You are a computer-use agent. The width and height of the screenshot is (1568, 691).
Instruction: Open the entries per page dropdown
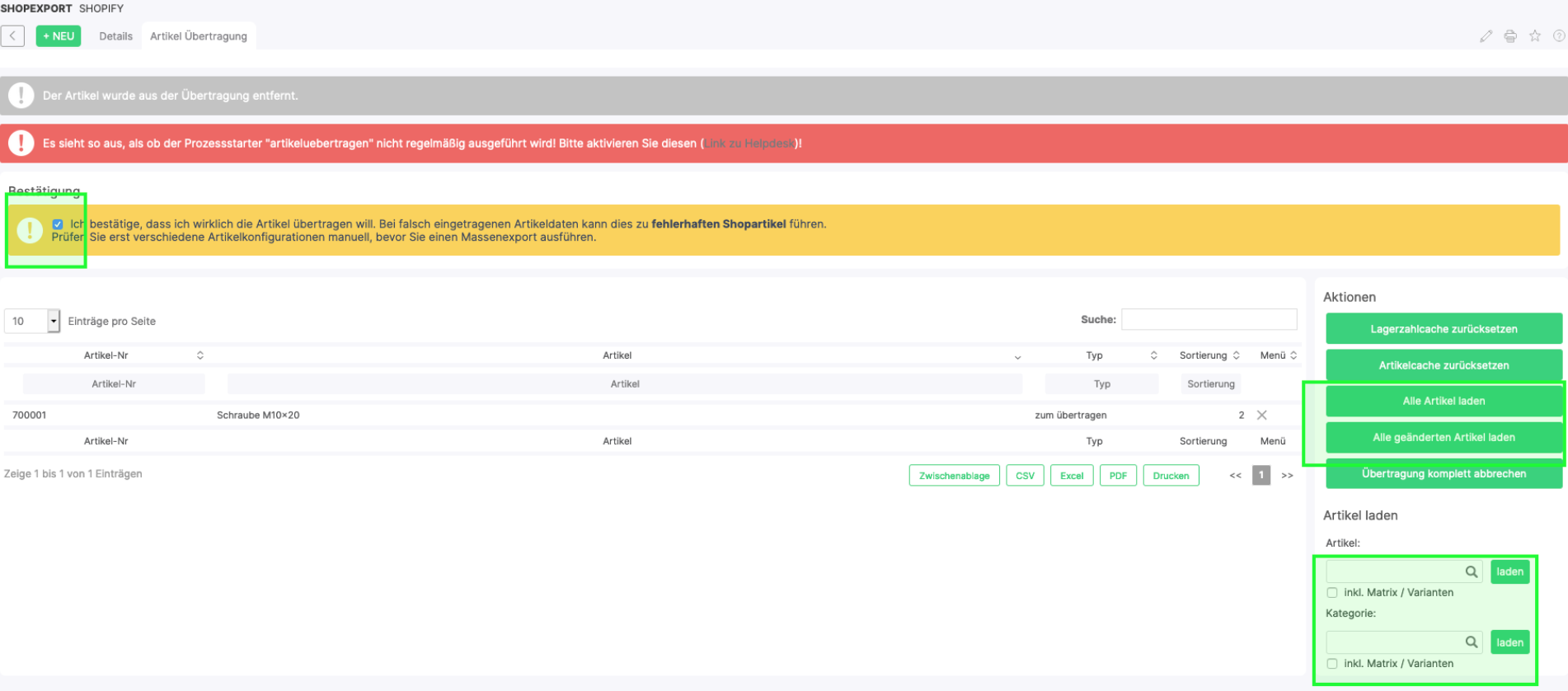click(54, 321)
